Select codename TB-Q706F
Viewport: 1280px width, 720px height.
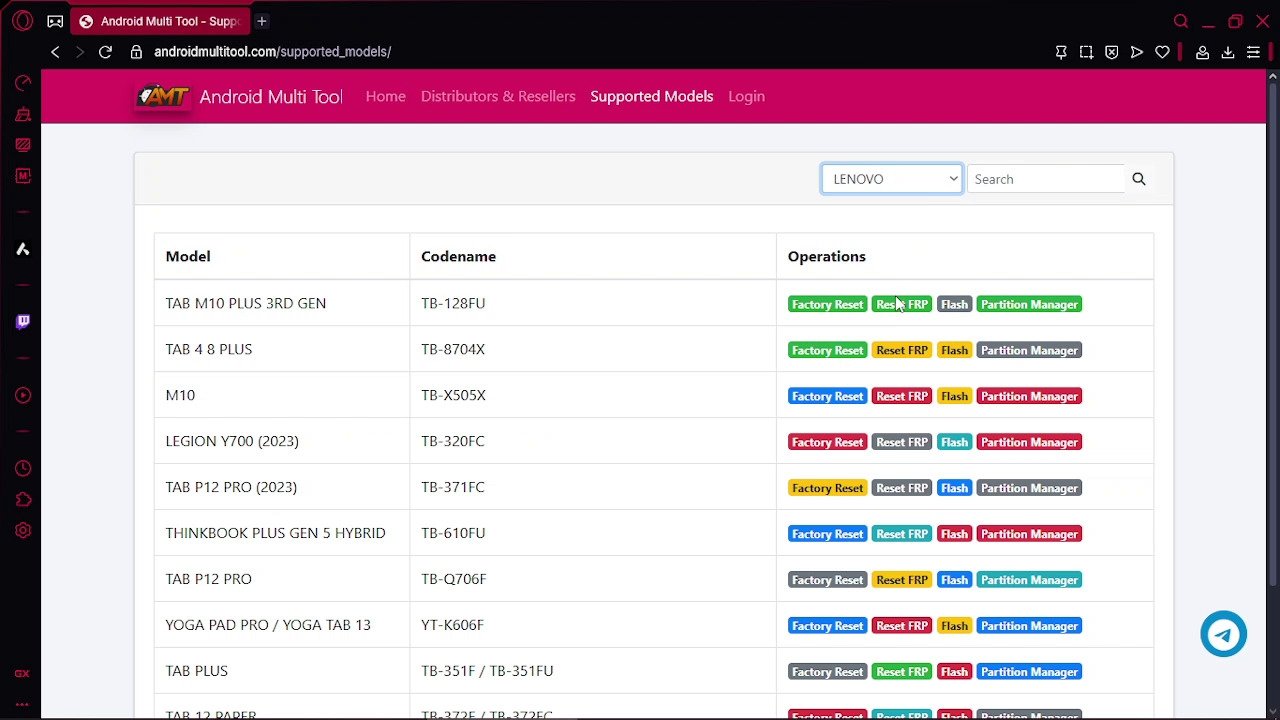(454, 579)
